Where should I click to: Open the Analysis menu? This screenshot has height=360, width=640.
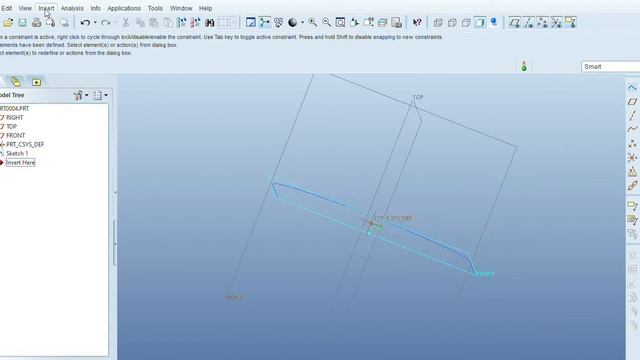(x=72, y=8)
